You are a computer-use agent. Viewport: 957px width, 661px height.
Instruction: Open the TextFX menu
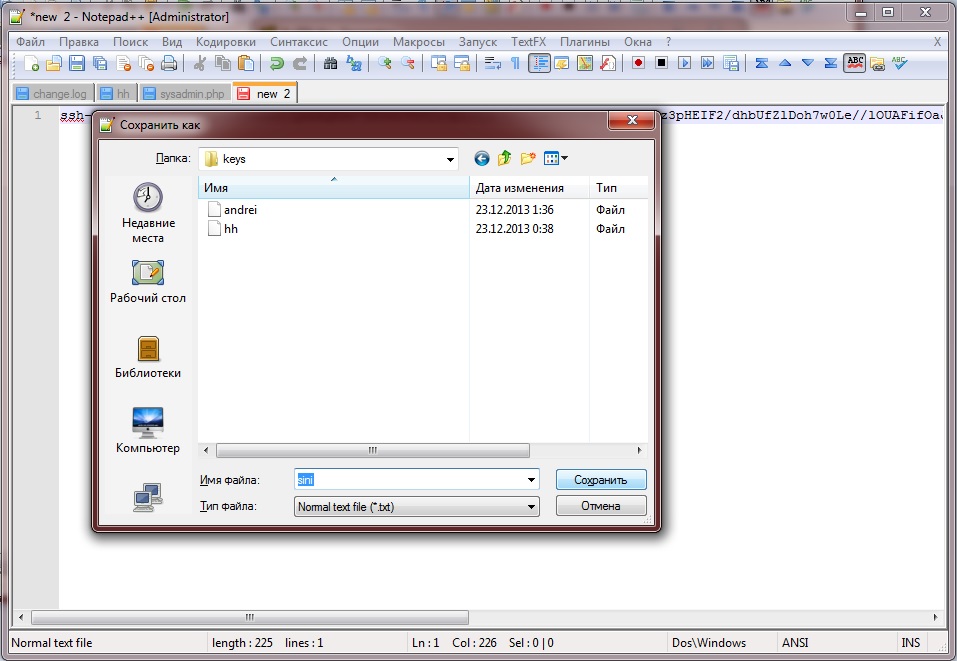[x=529, y=42]
